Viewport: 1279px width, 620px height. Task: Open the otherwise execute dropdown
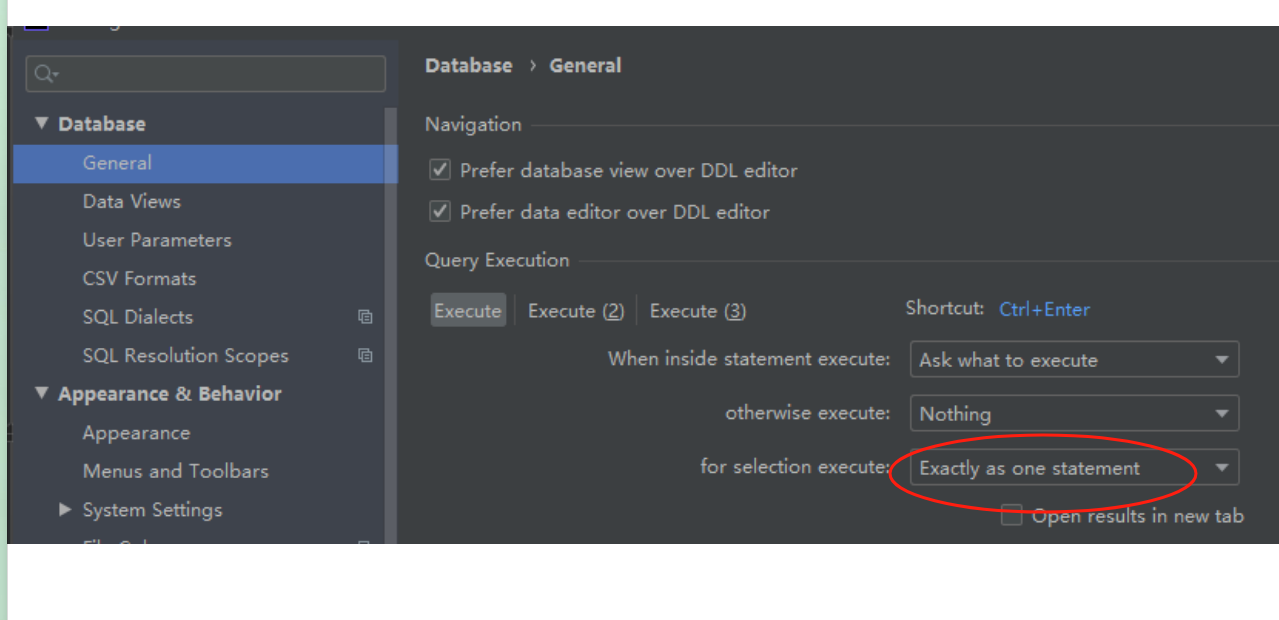[x=1073, y=414]
